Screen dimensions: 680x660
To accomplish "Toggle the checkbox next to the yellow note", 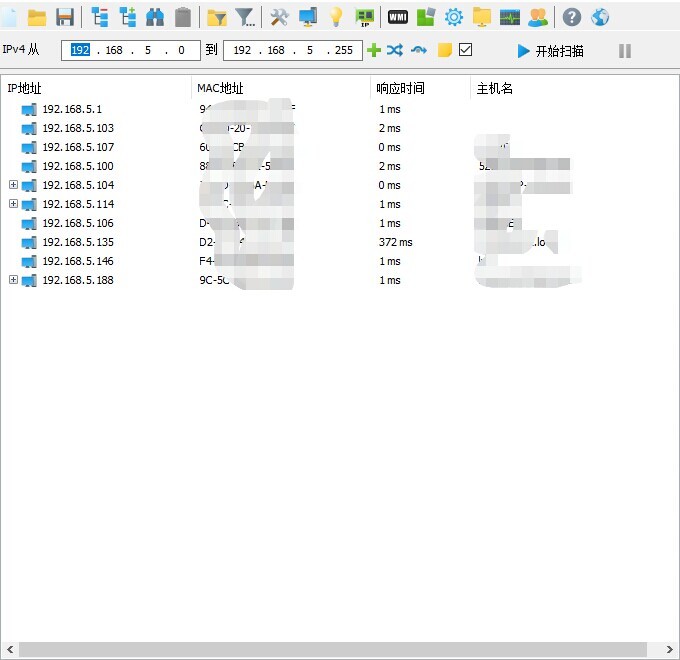I will [x=465, y=49].
